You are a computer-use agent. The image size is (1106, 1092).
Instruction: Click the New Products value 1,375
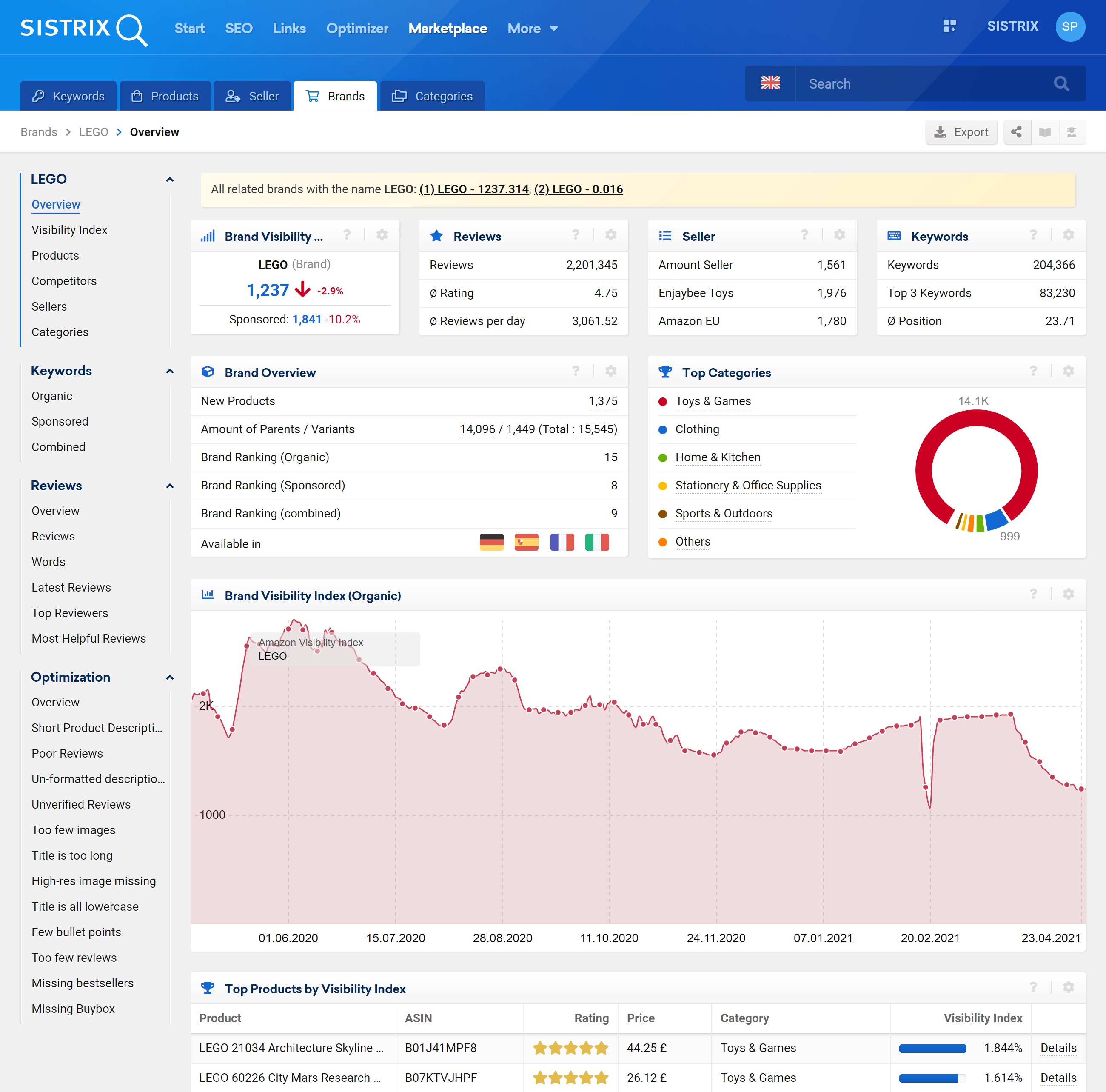[x=603, y=401]
